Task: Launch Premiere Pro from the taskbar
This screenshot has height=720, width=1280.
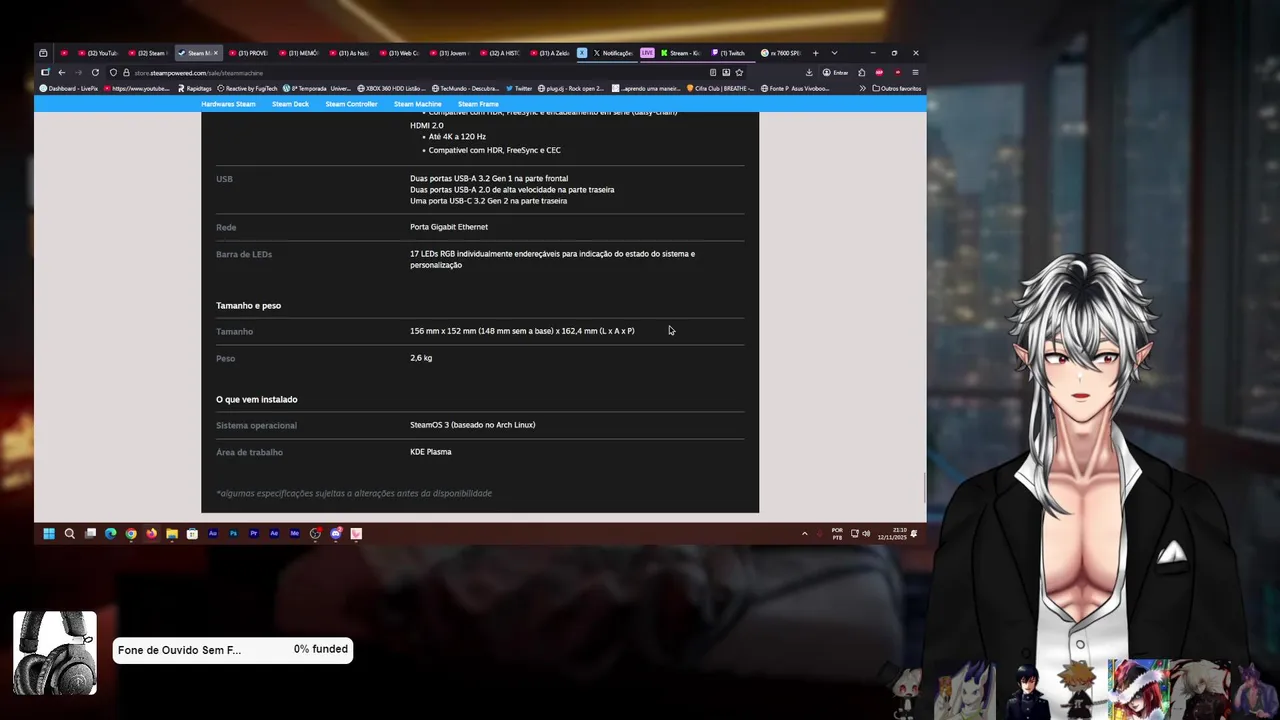Action: click(x=253, y=534)
